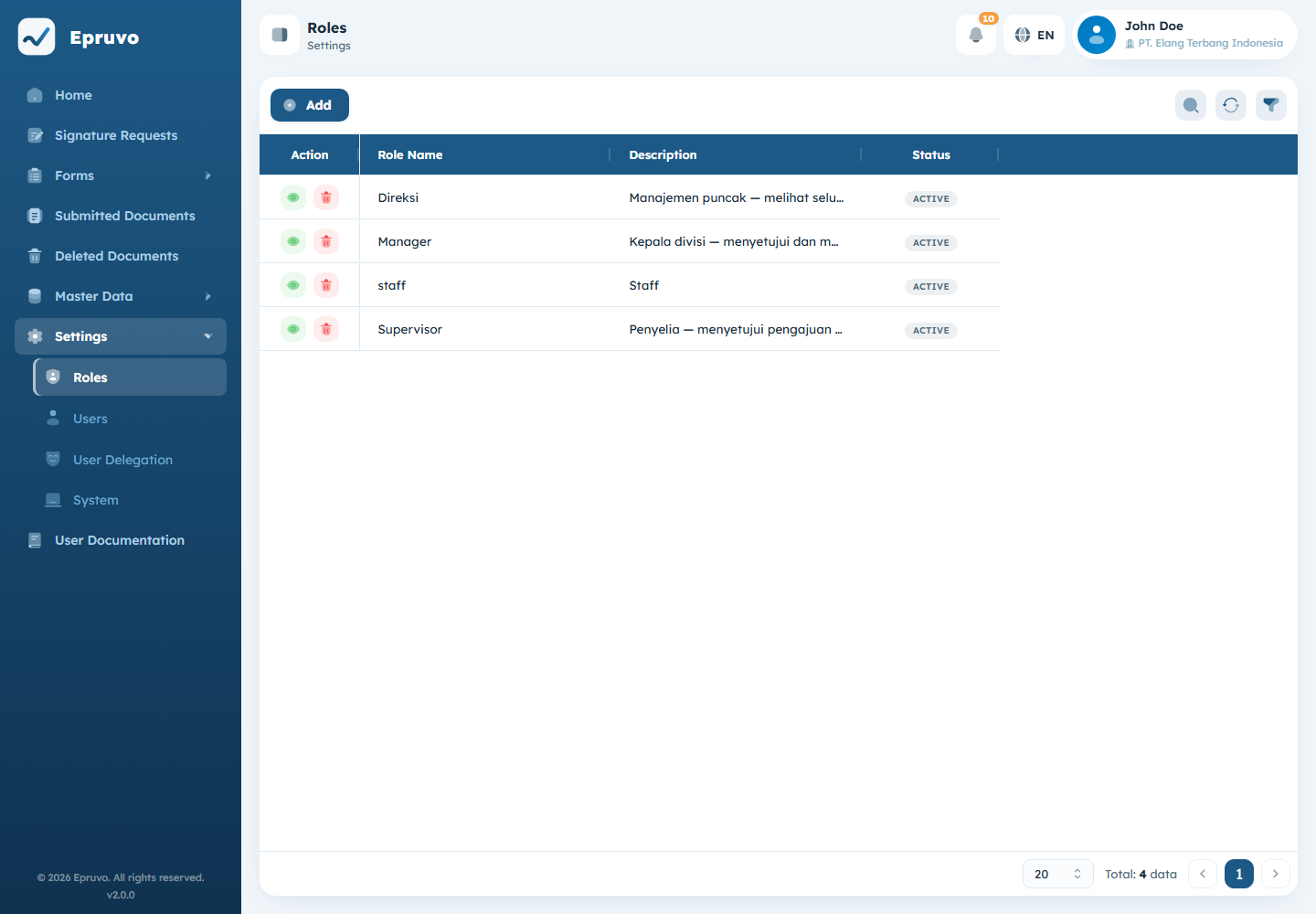Open Deleted Documents page
The height and width of the screenshot is (914, 1316).
(x=121, y=256)
